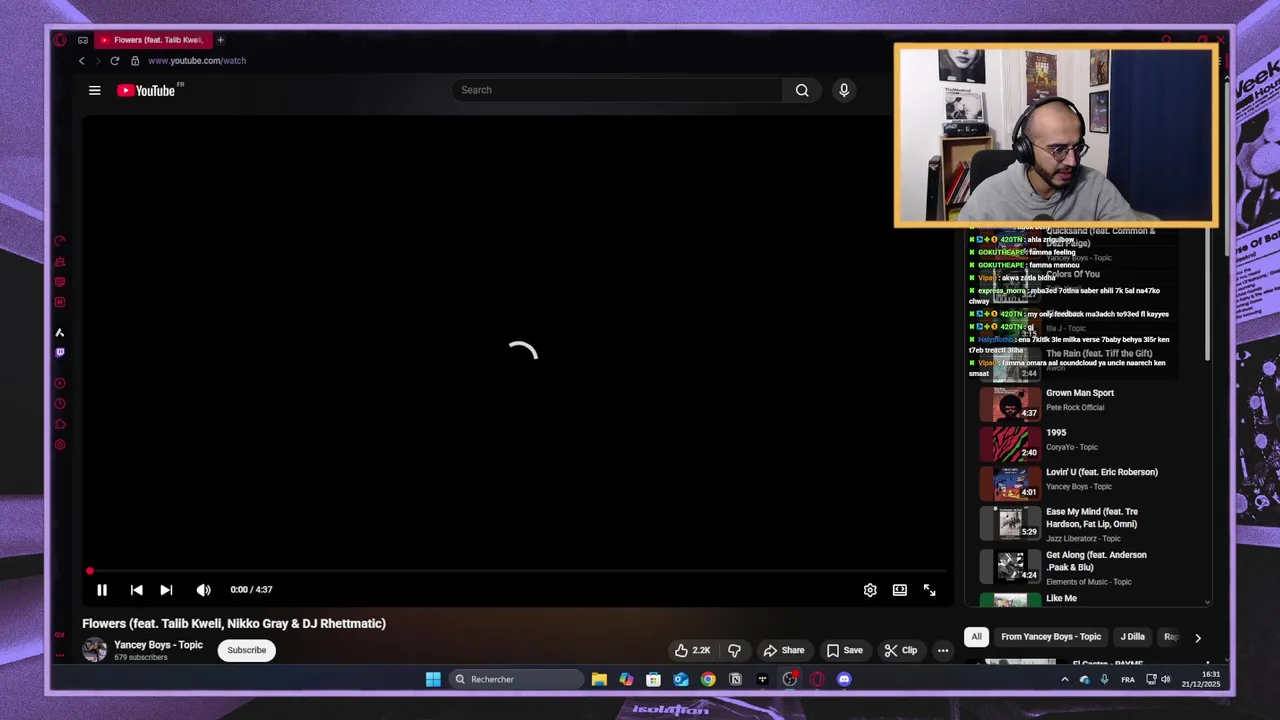Open taskbar clock 16:31 calendar
This screenshot has width=1280, height=720.
point(1201,680)
